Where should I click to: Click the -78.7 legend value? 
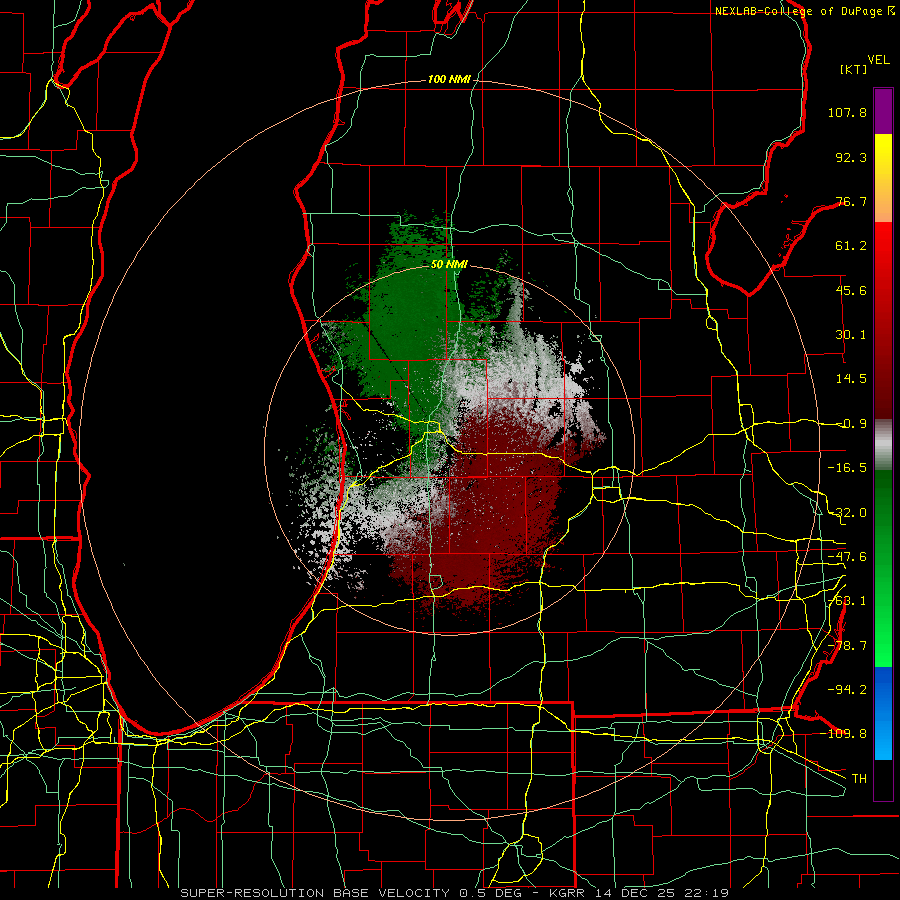[x=847, y=646]
